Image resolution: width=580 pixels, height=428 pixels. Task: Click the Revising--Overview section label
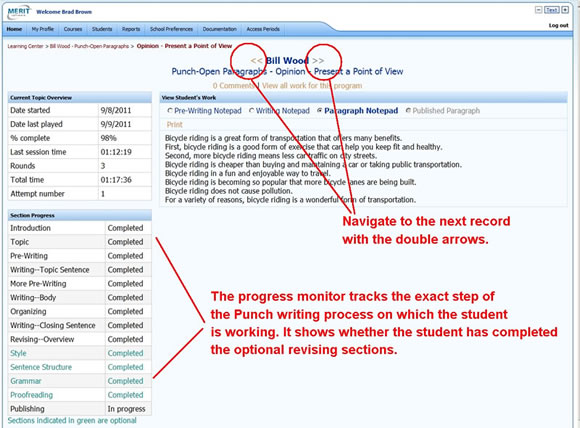point(42,339)
